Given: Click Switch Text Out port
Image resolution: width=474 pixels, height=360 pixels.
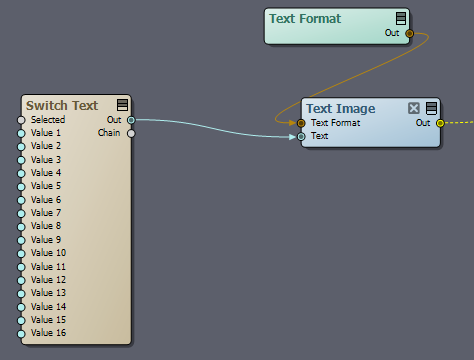Looking at the screenshot, I should 131,120.
